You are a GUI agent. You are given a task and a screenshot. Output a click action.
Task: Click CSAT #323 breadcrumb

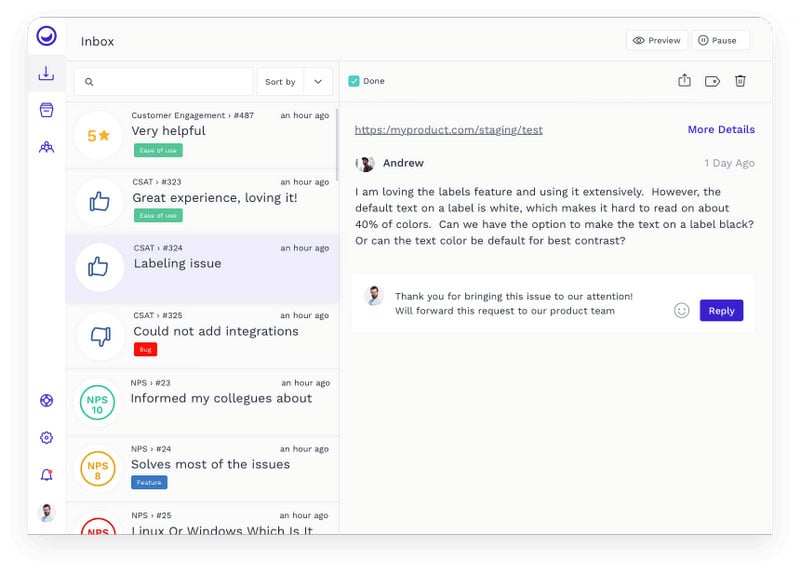coord(157,182)
